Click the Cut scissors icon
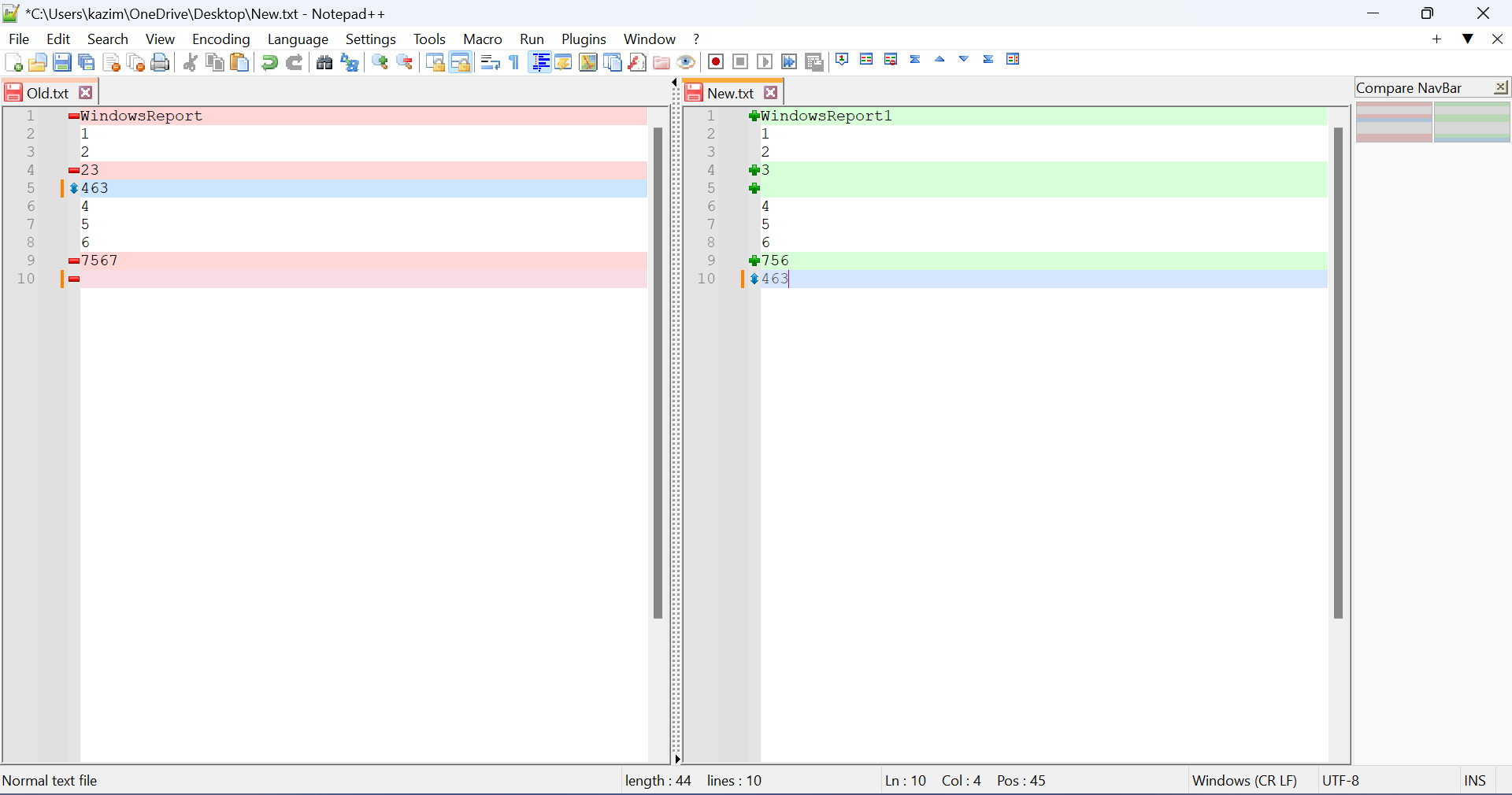The height and width of the screenshot is (795, 1512). [190, 62]
